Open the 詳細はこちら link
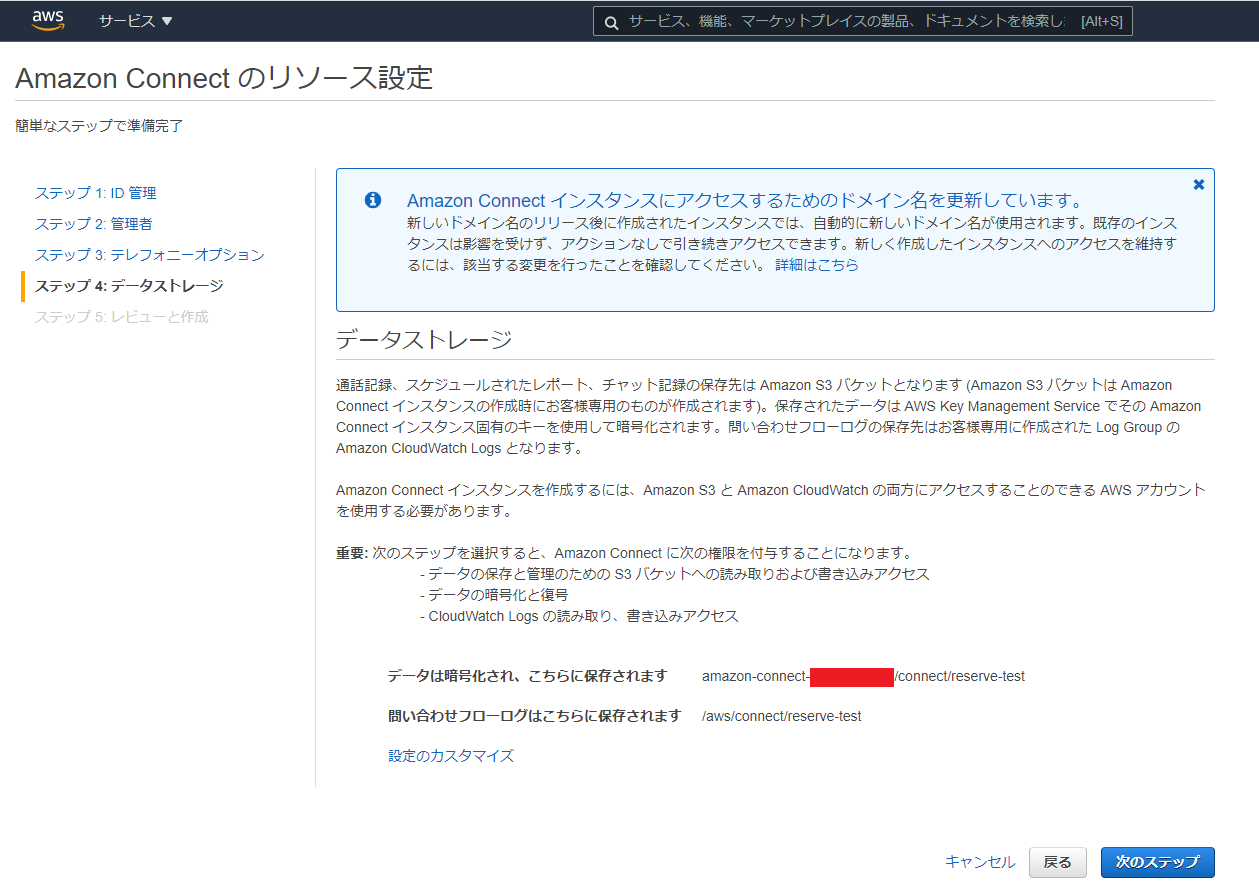 817,265
